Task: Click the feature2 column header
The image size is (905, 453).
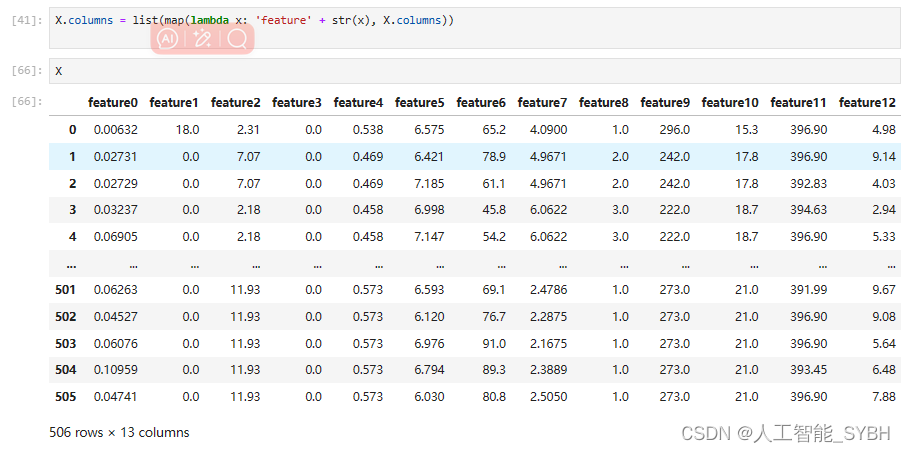Action: (235, 103)
